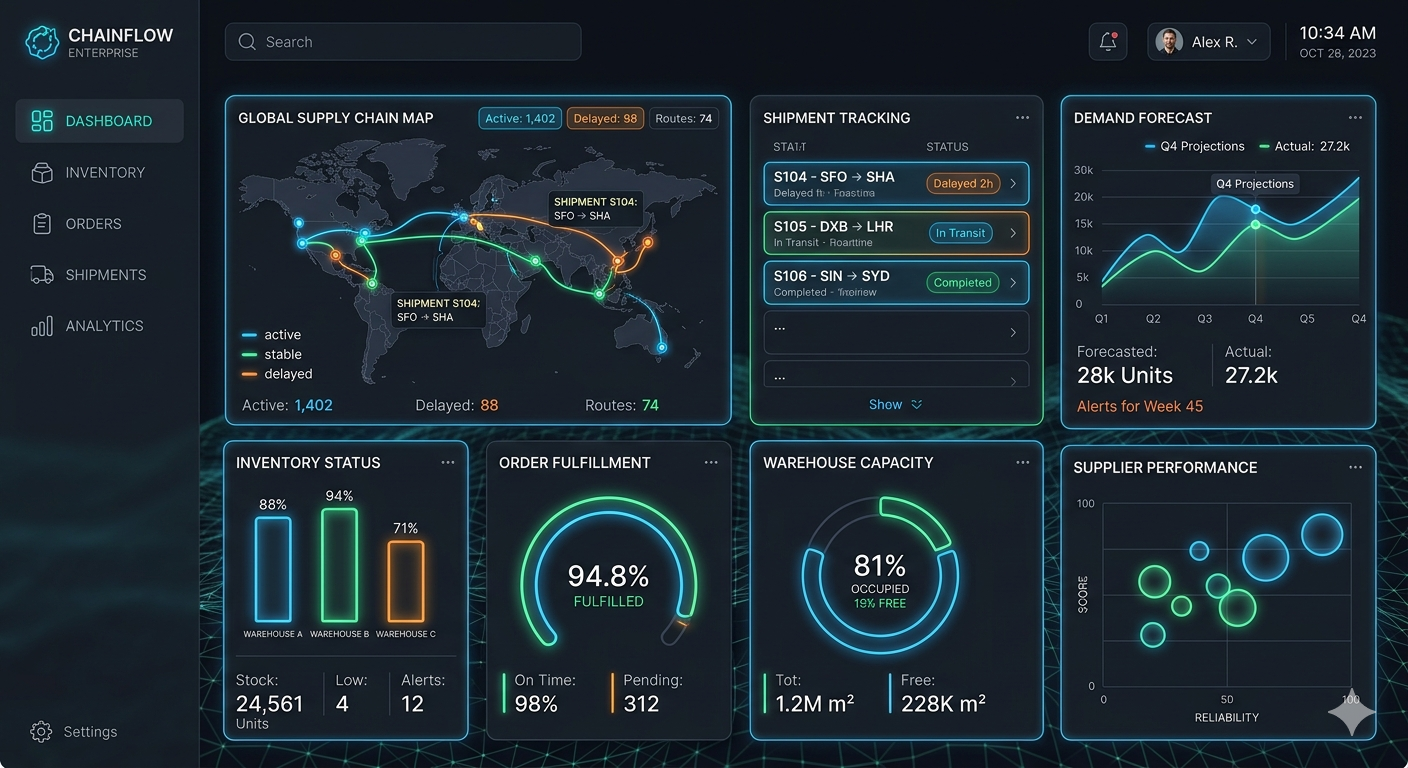Toggle the Q4 Projections series in Demand Forecast
Image resolution: width=1408 pixels, height=768 pixels.
coord(1196,146)
